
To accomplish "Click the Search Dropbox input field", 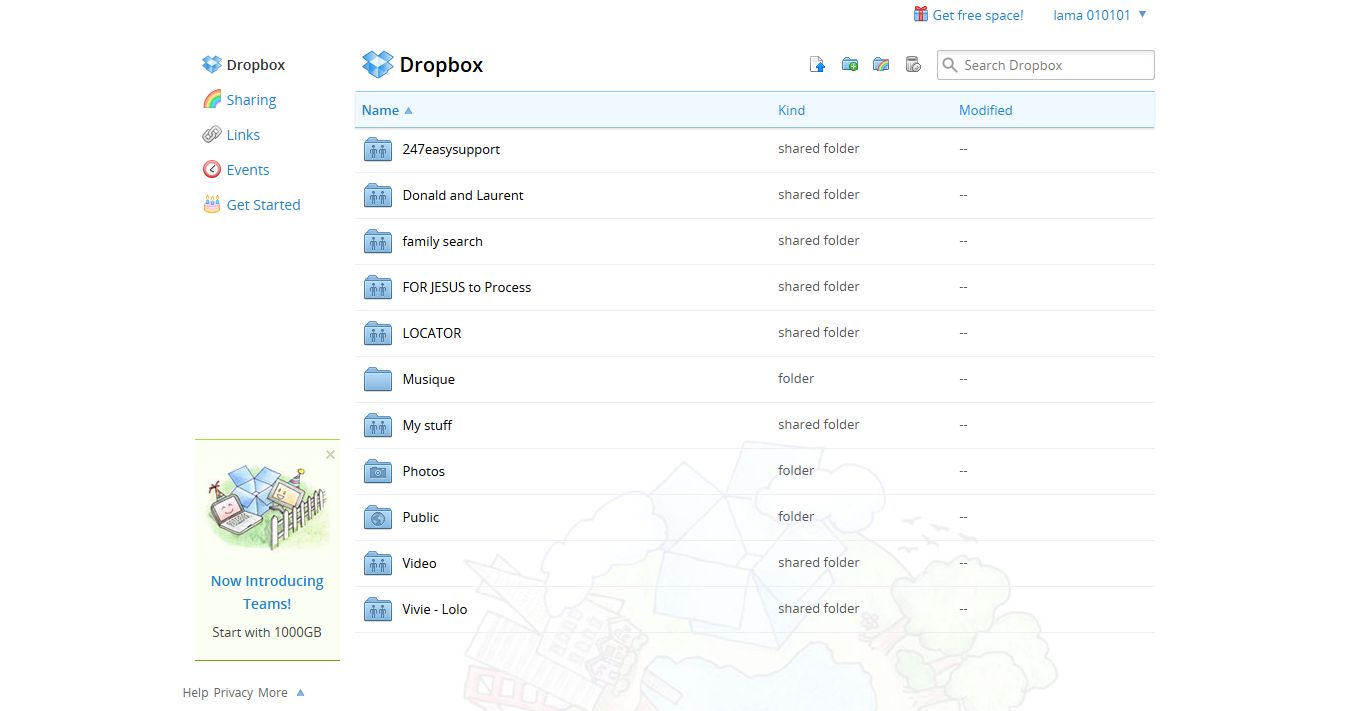I will 1046,65.
